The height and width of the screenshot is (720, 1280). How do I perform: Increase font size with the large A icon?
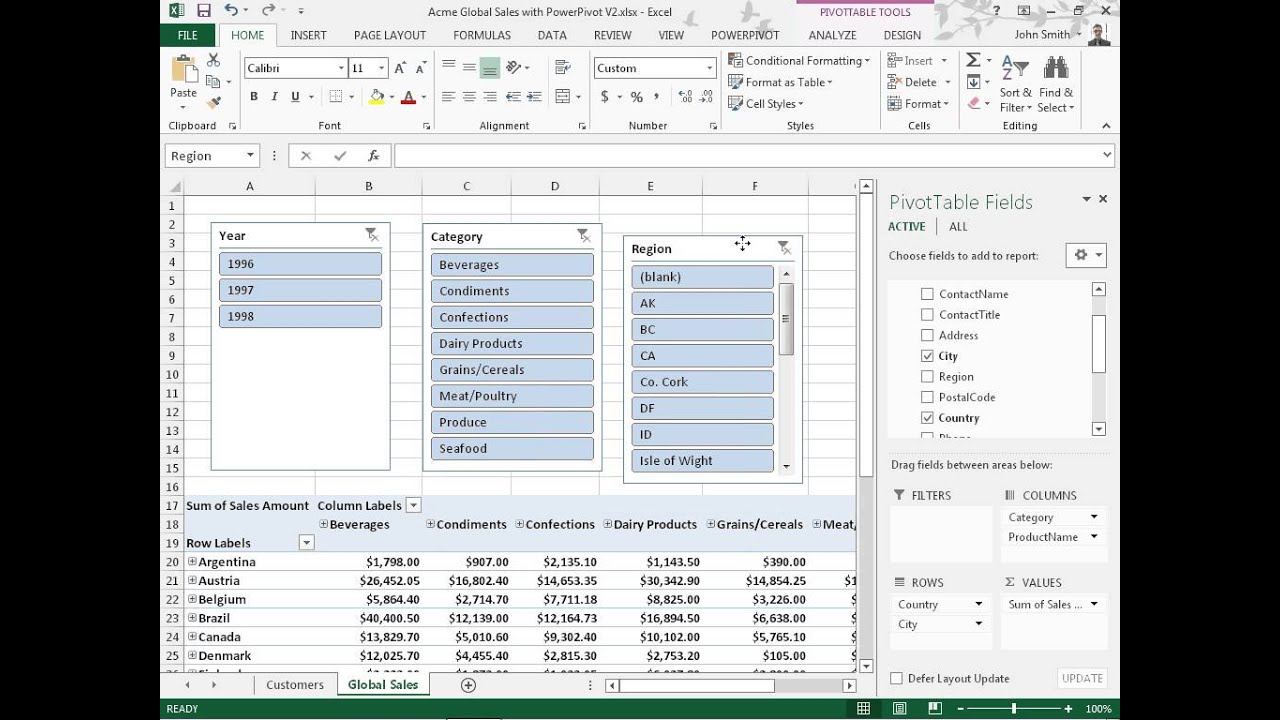click(400, 68)
